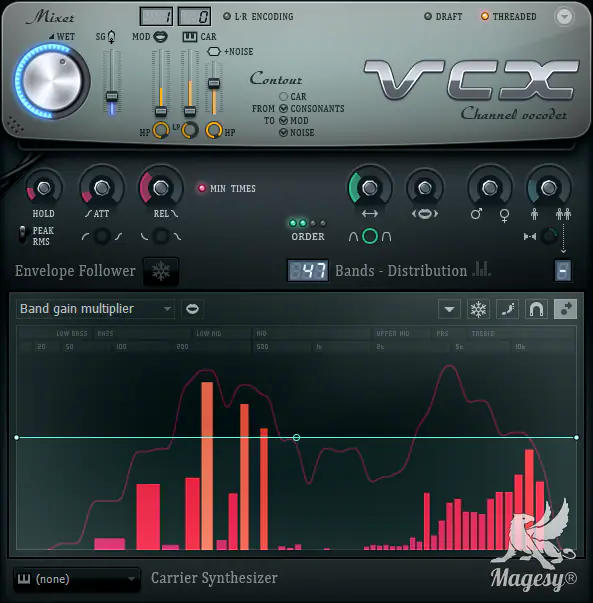Viewport: 593px width, 603px height.
Task: Click the HP filter knob under MOD fader
Action: click(x=161, y=130)
